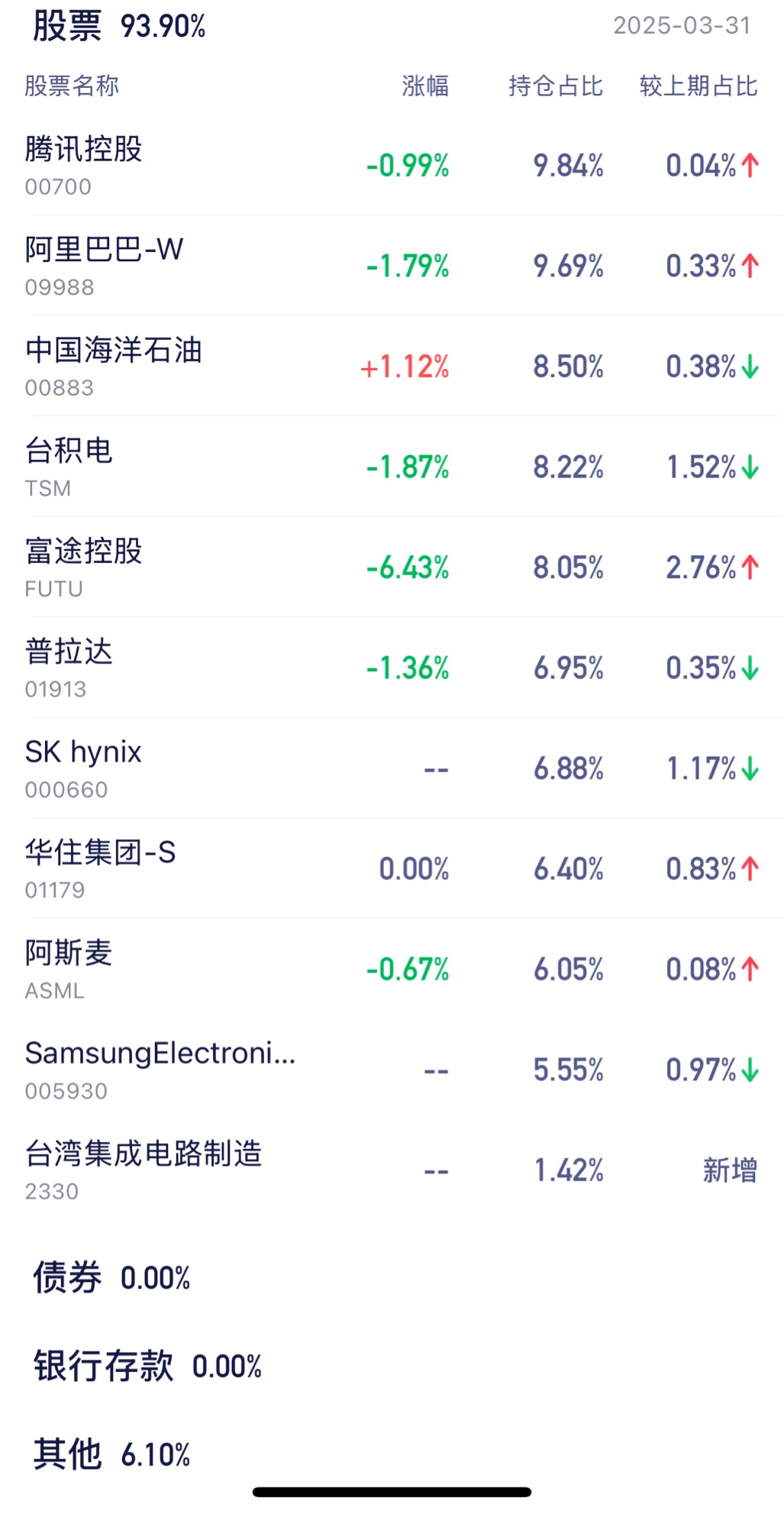
Task: Click the 较上期占比 column header
Action: pyautogui.click(x=699, y=86)
